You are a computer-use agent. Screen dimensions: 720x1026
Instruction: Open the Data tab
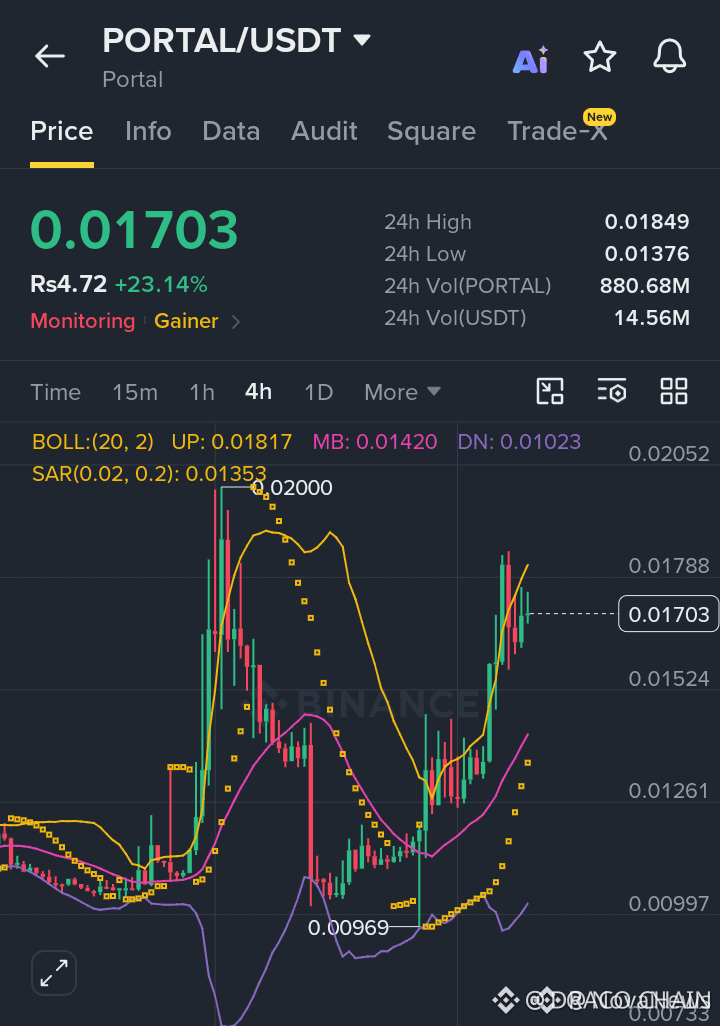point(231,131)
